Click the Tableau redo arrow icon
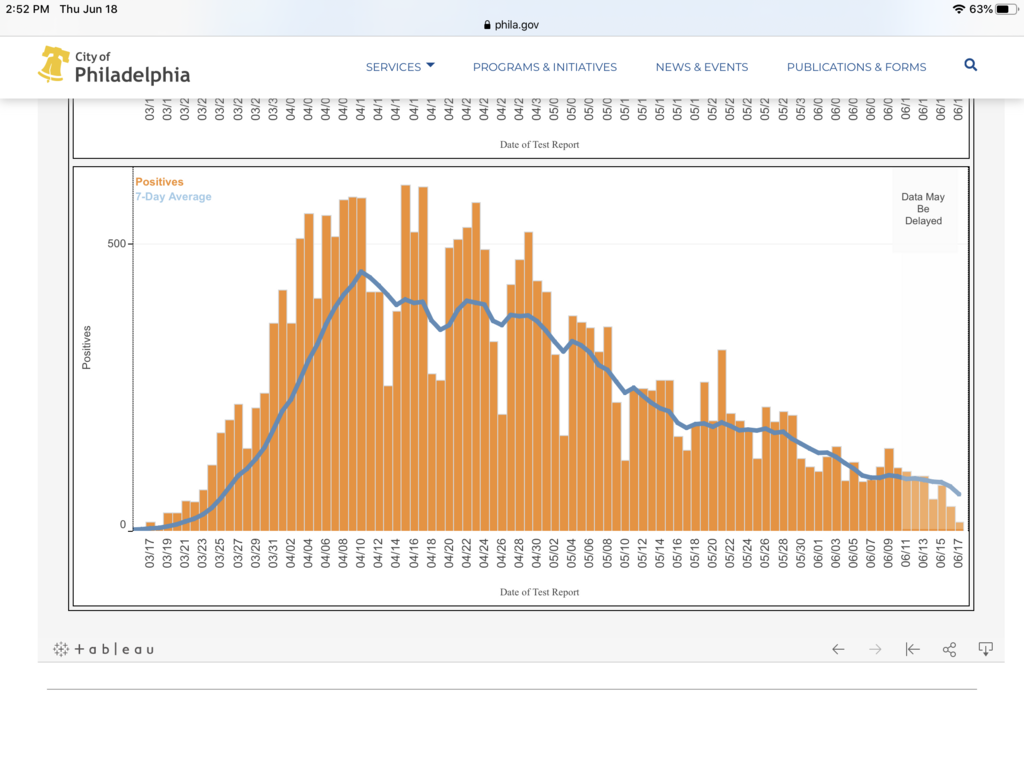Viewport: 1024px width, 768px height. pos(875,649)
